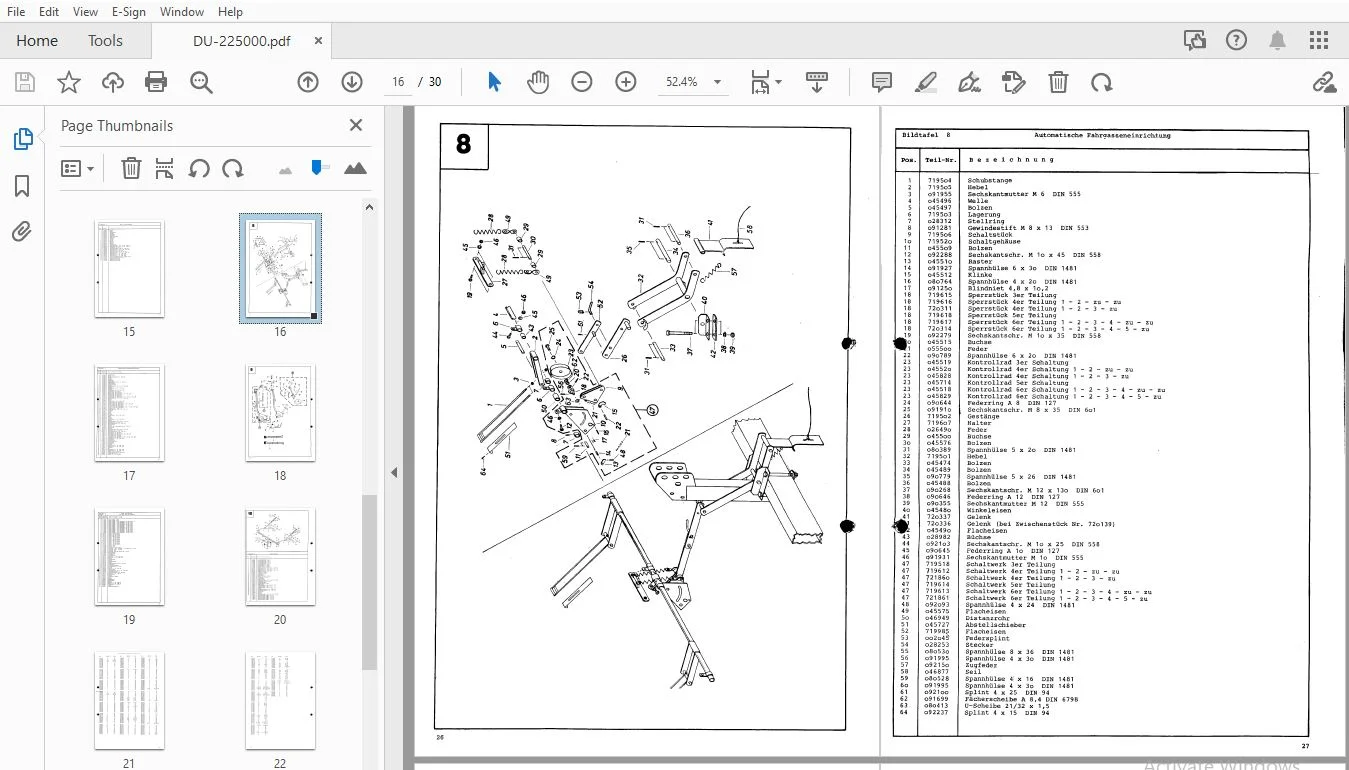Image resolution: width=1349 pixels, height=770 pixels.
Task: Enlarge thumbnail size large mountain icon
Action: pyautogui.click(x=355, y=168)
